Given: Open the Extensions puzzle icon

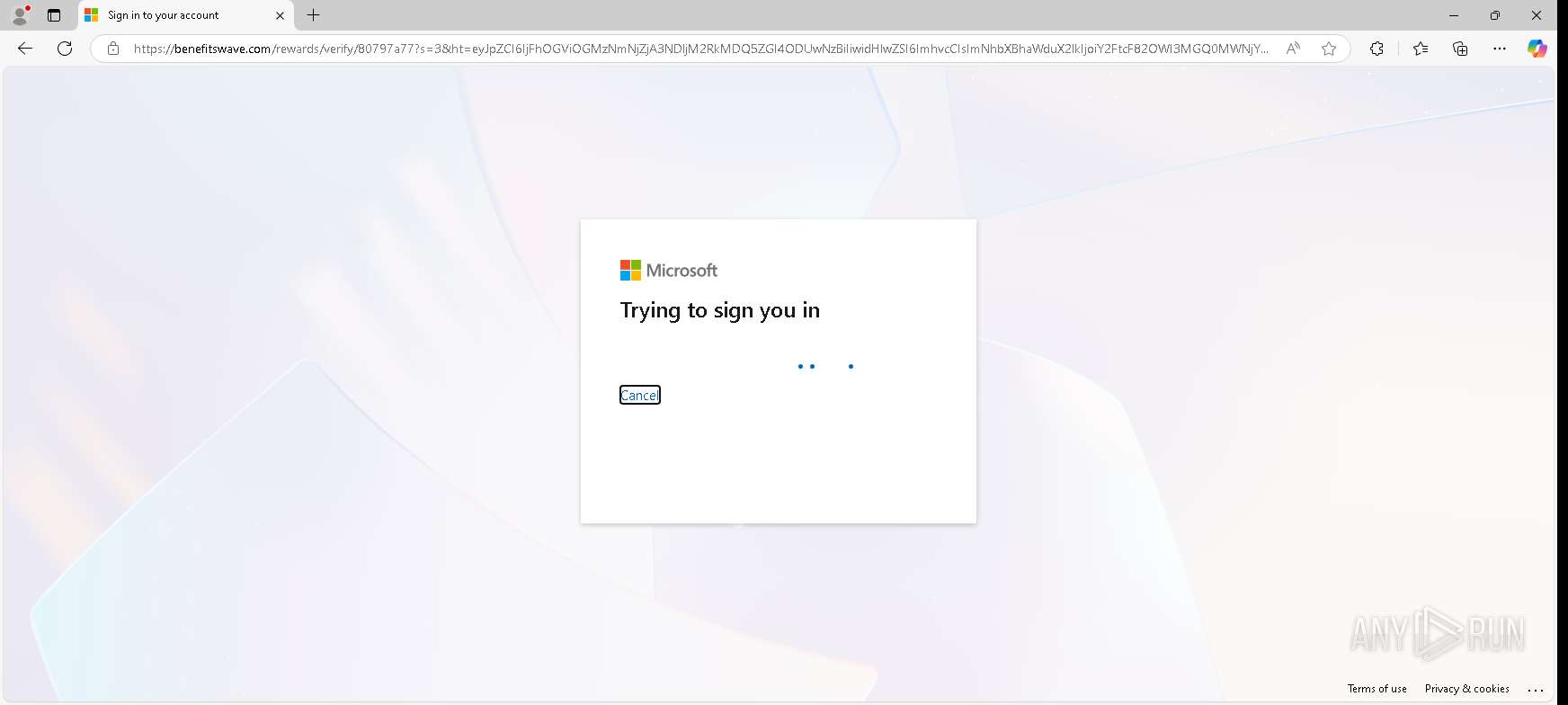Looking at the screenshot, I should click(1376, 49).
